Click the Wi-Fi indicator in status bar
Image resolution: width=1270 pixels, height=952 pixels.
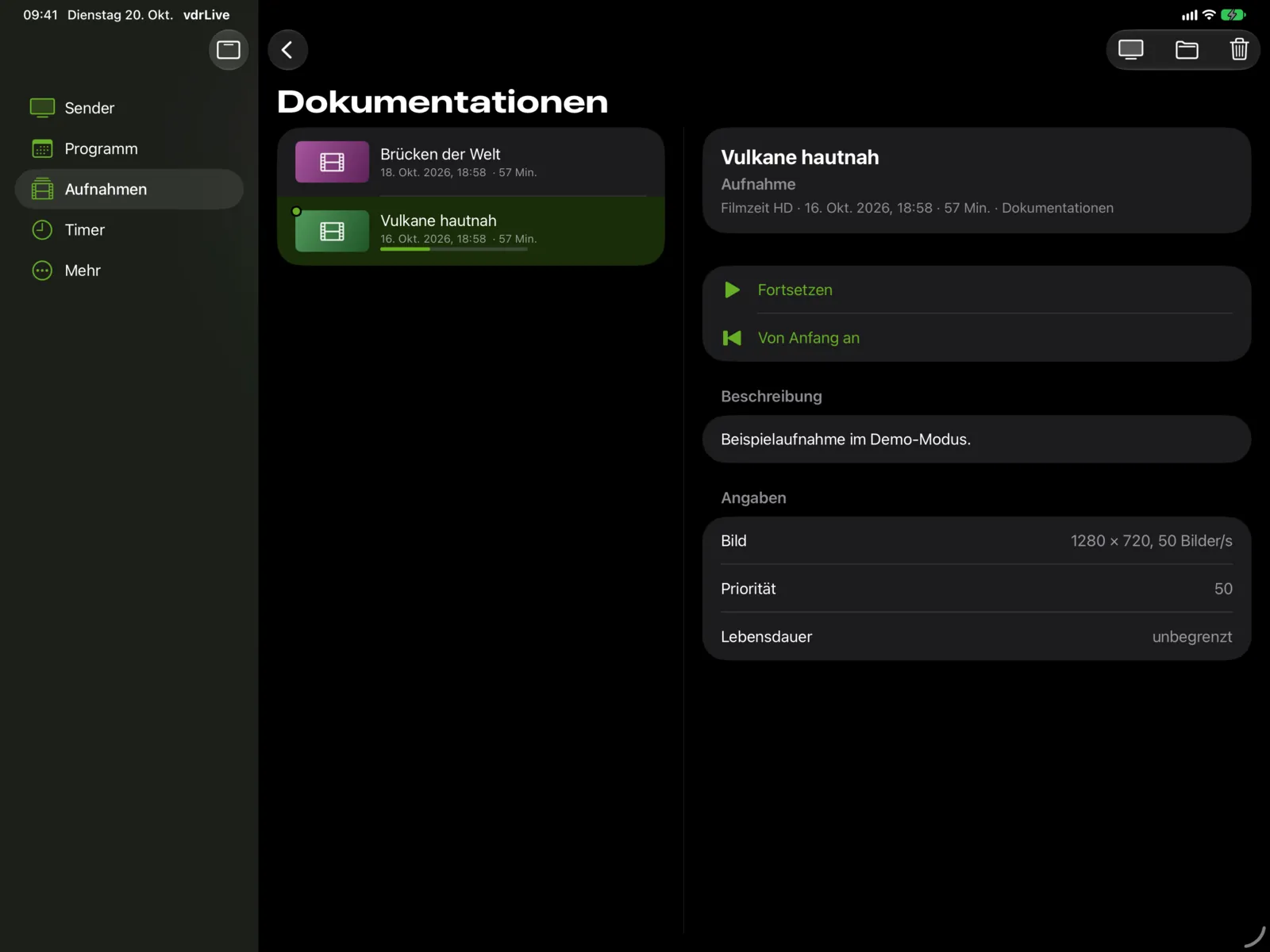click(x=1209, y=14)
